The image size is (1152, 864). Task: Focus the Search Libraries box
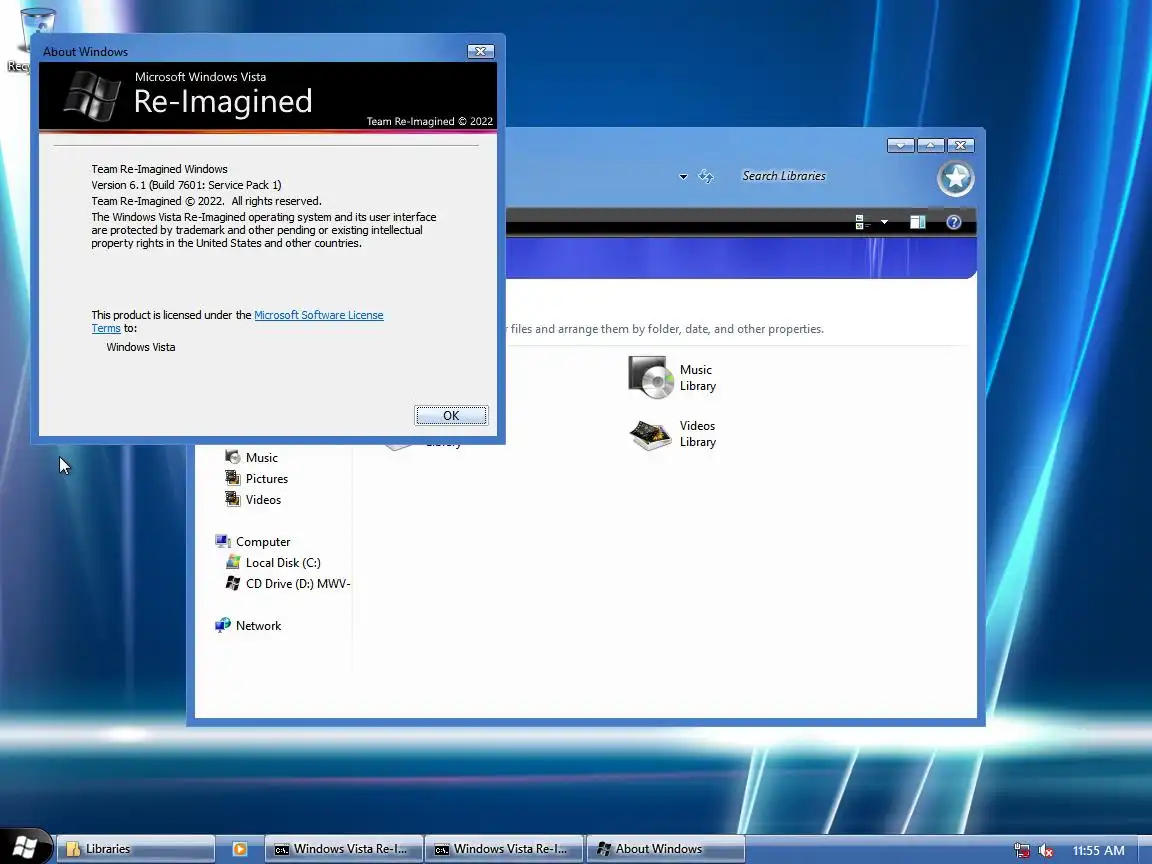click(x=784, y=176)
